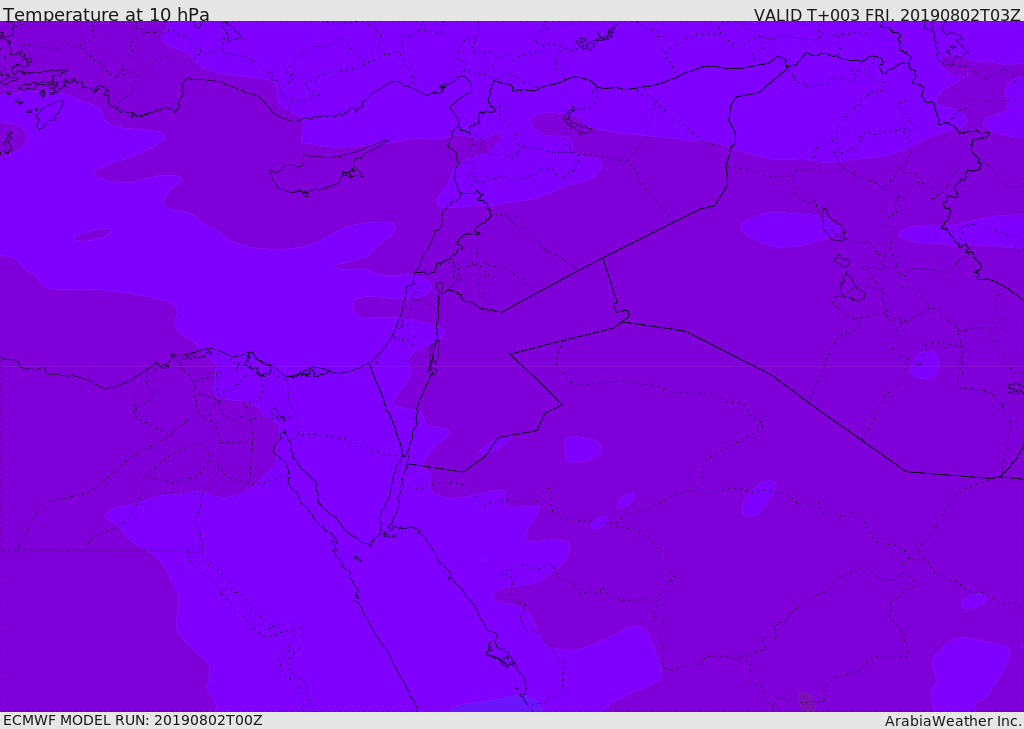Click the 'VALID T+003 FRI. 20190802T03Z' timestamp
Viewport: 1024px width, 729px height.
pos(887,14)
